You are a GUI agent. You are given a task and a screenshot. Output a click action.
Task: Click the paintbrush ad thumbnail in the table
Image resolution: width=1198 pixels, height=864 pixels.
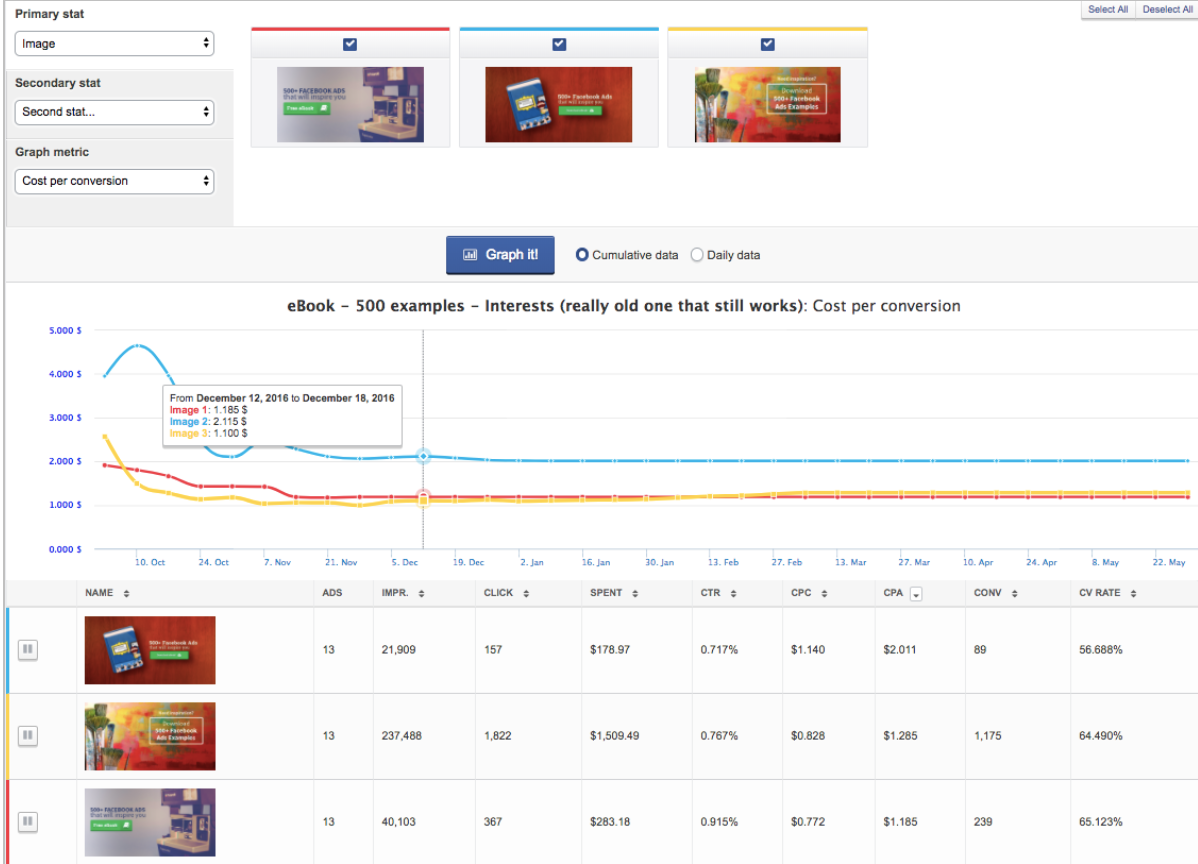149,735
